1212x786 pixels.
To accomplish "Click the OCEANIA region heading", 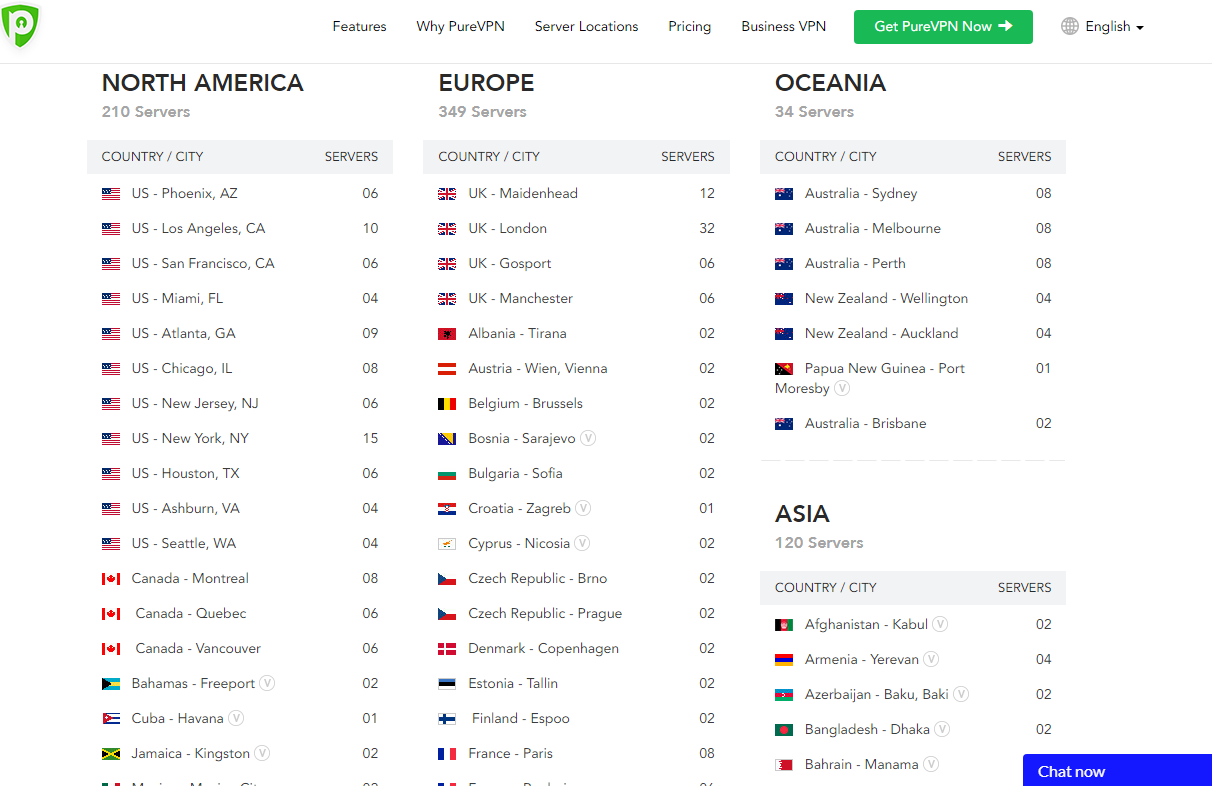I will pyautogui.click(x=831, y=83).
